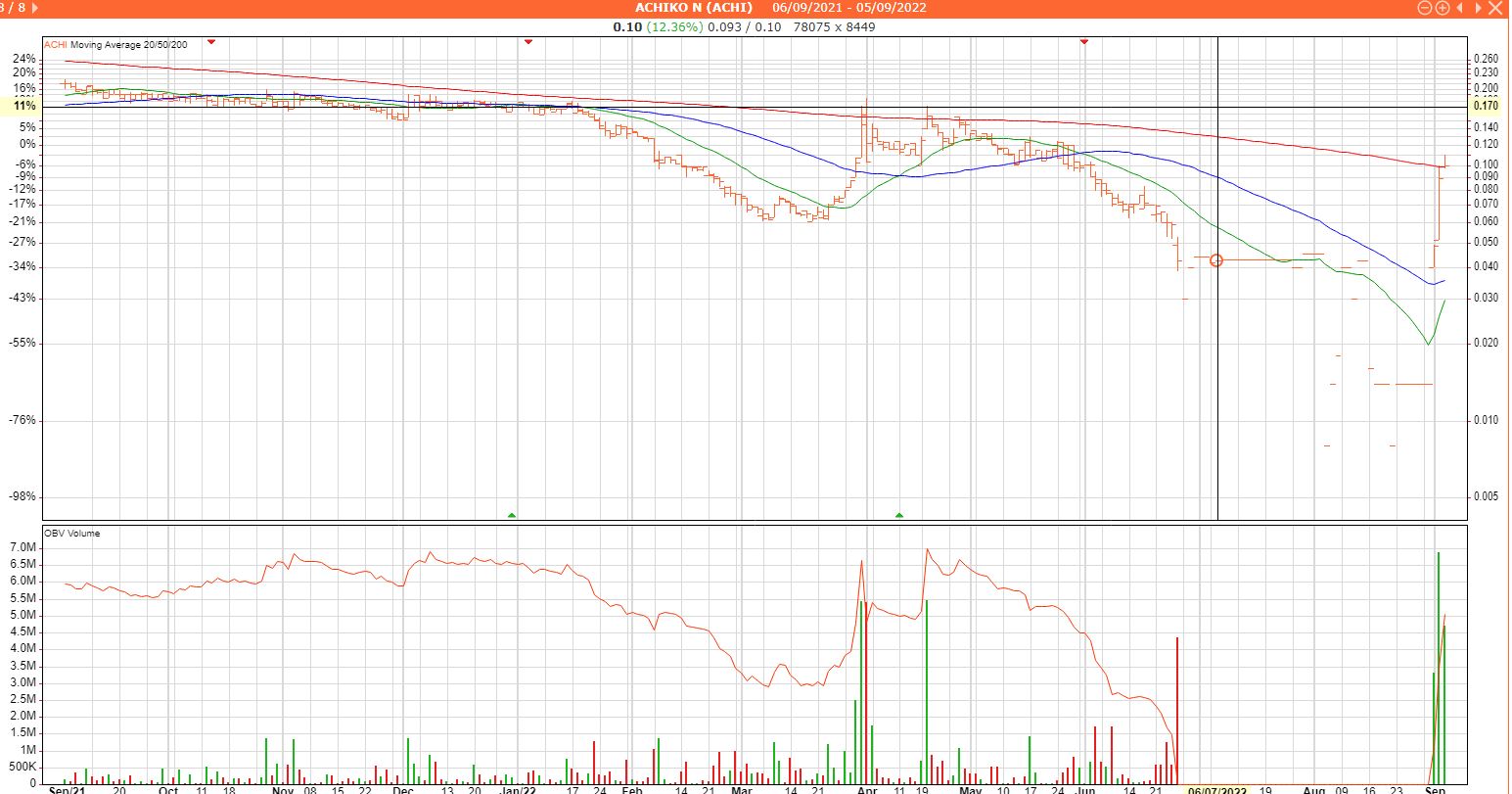Click green marker triangle near April
The width and height of the screenshot is (1512, 794).
899,514
